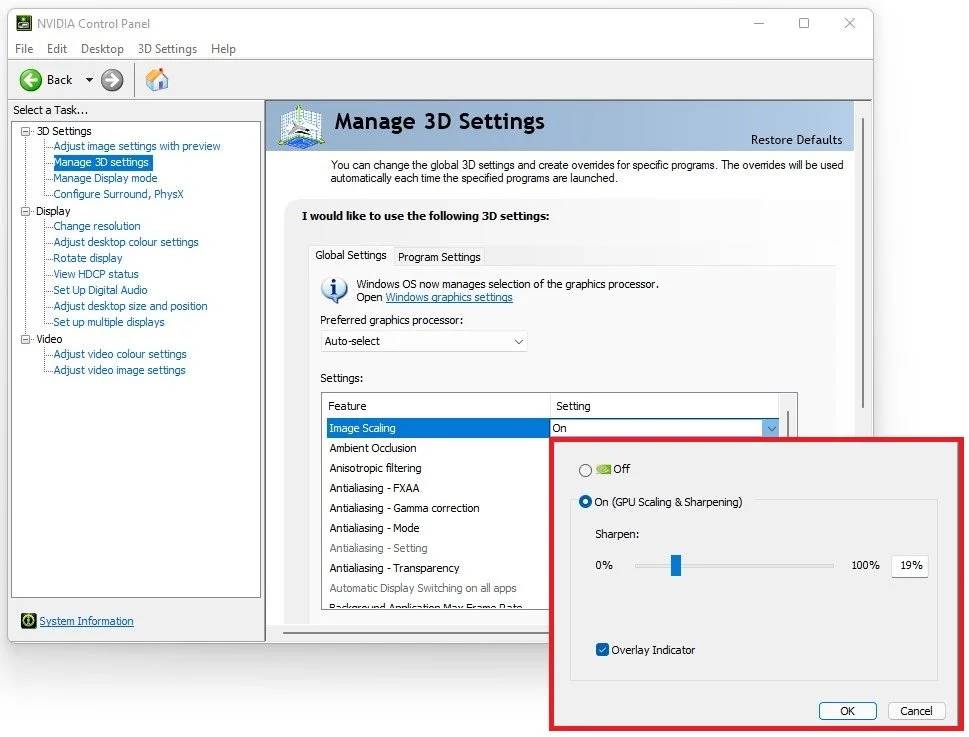969x737 pixels.
Task: Collapse the Video tree node
Action: pos(25,339)
